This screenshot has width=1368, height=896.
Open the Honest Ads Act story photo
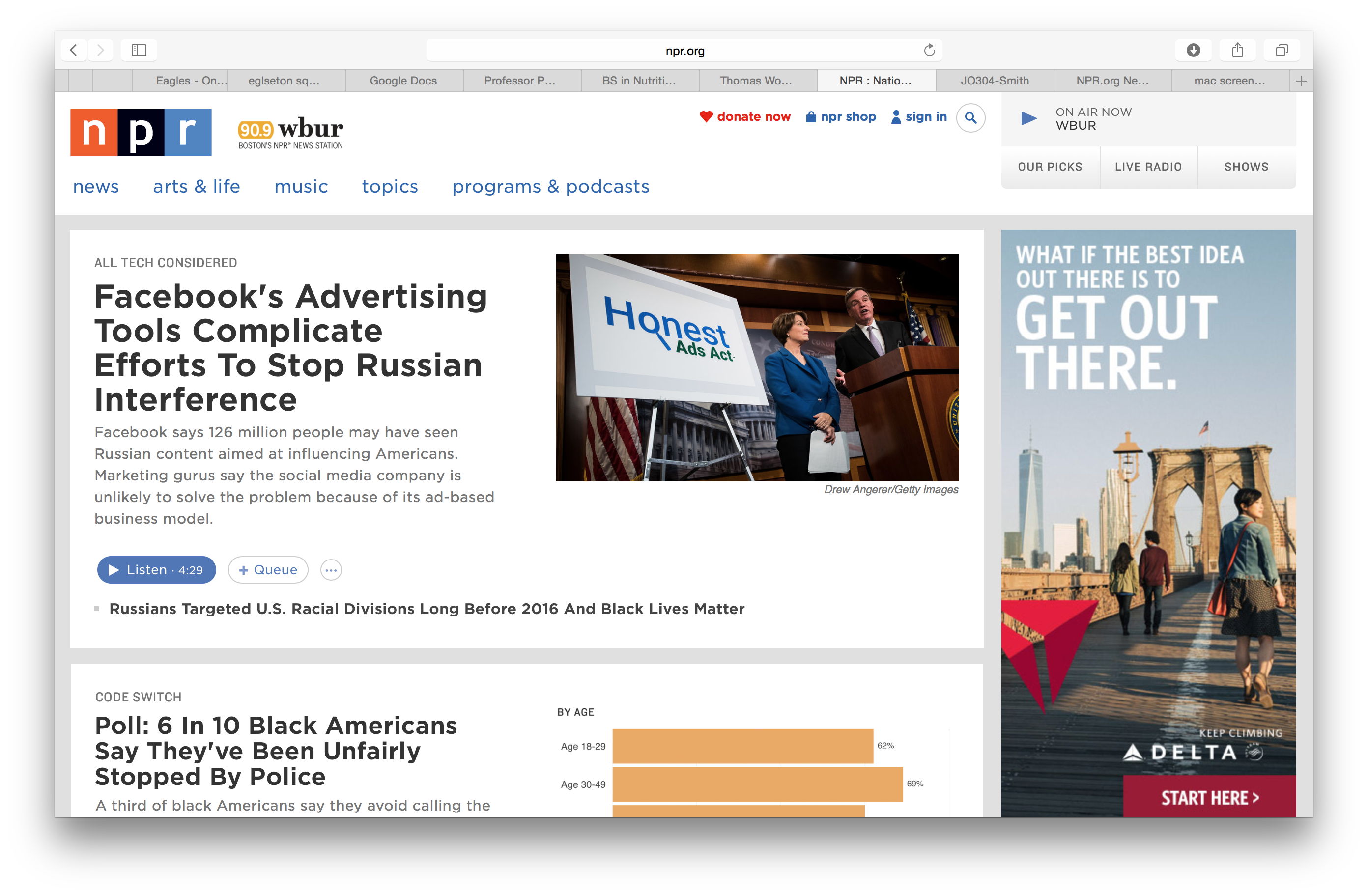point(757,368)
